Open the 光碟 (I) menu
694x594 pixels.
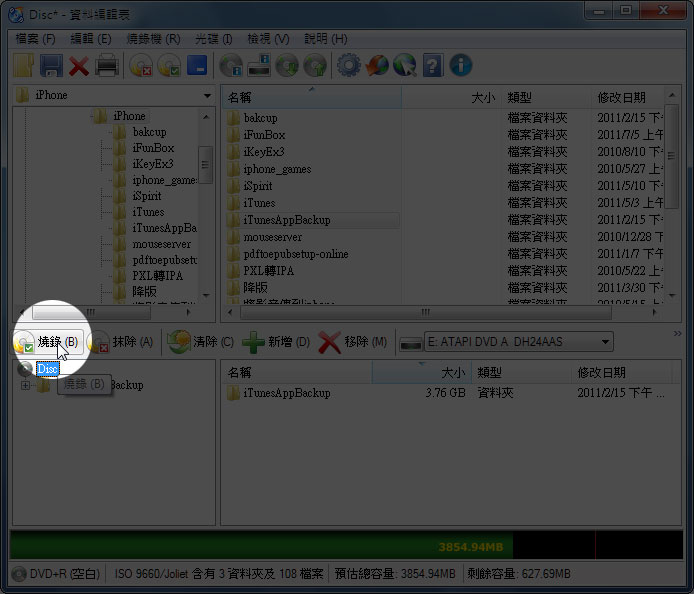tap(214, 39)
